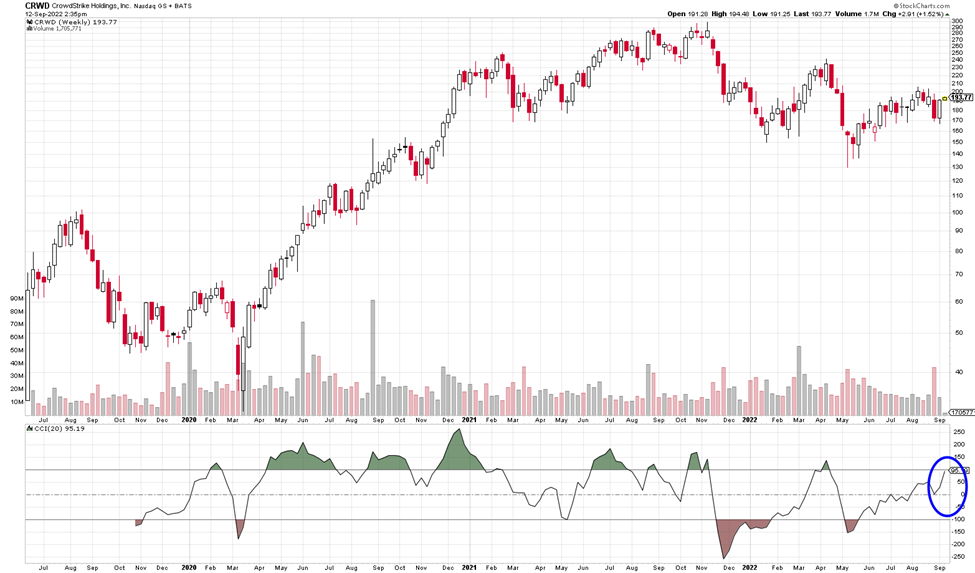Click the tallest gray volume bar of September 2020
975x573 pixels.
(x=373, y=357)
